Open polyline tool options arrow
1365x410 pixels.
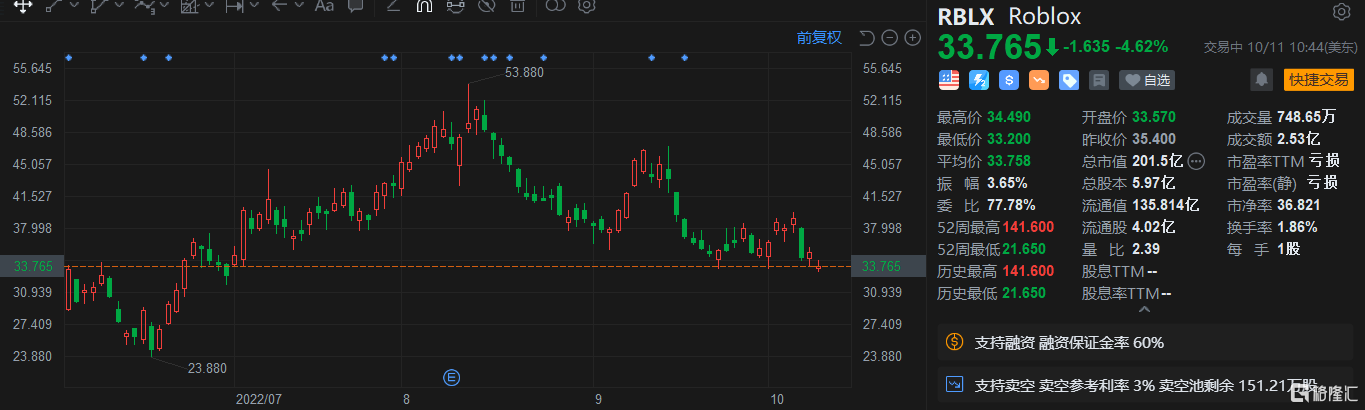tap(118, 6)
